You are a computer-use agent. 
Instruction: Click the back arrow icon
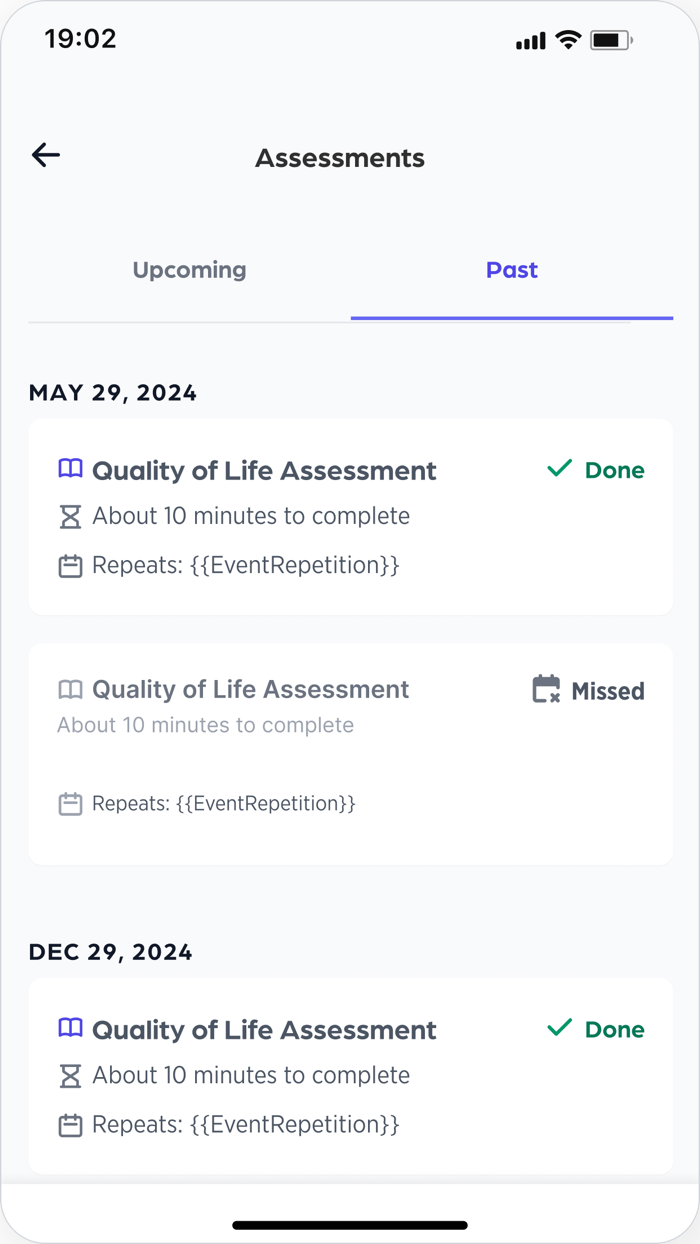tap(44, 155)
